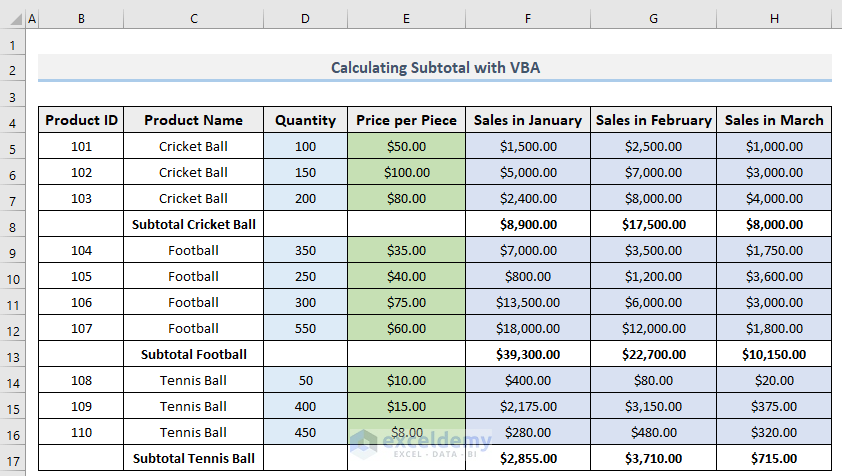Select the 'Subtotal Football' cell

tap(193, 354)
